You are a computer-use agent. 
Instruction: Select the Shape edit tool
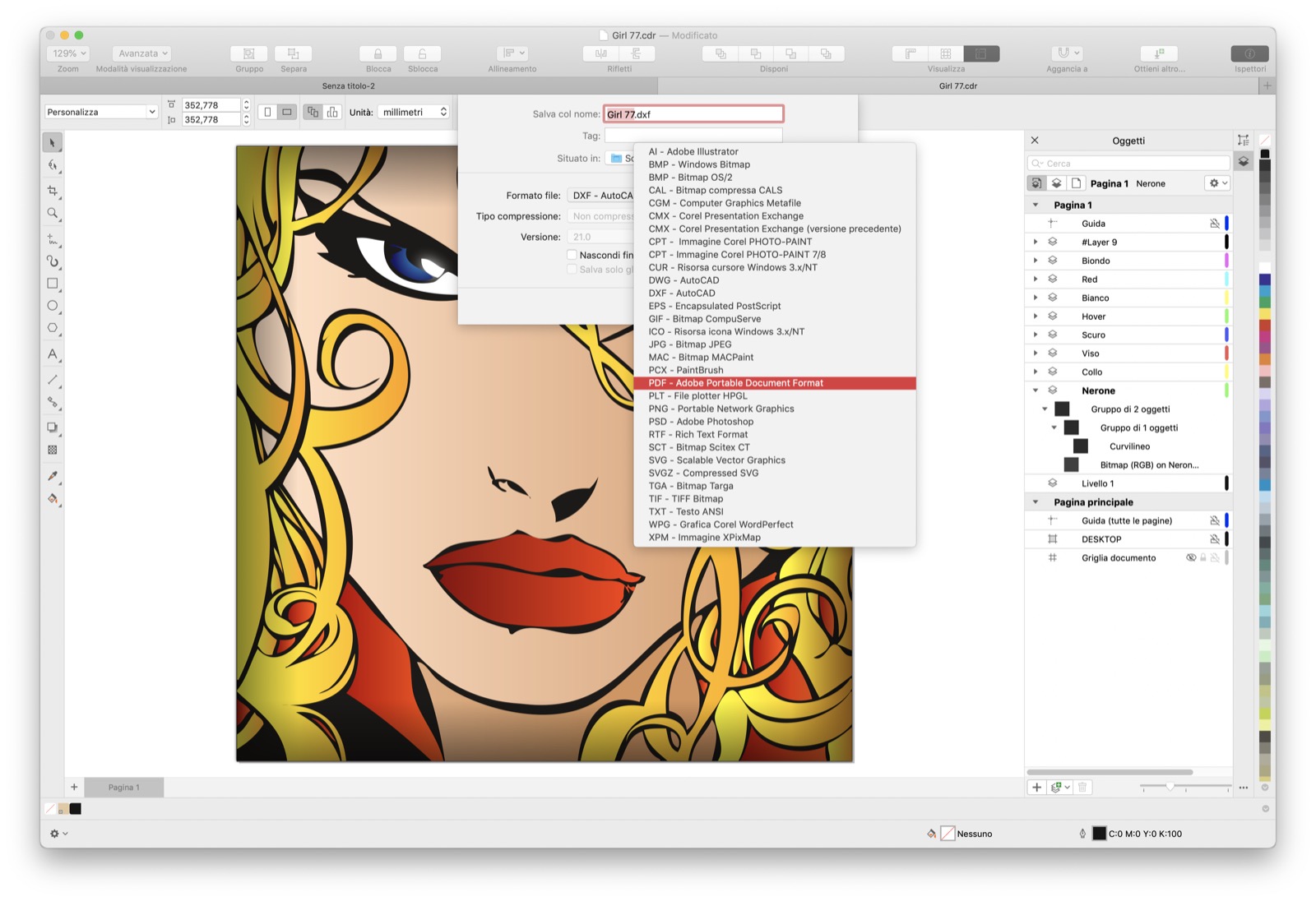53,166
